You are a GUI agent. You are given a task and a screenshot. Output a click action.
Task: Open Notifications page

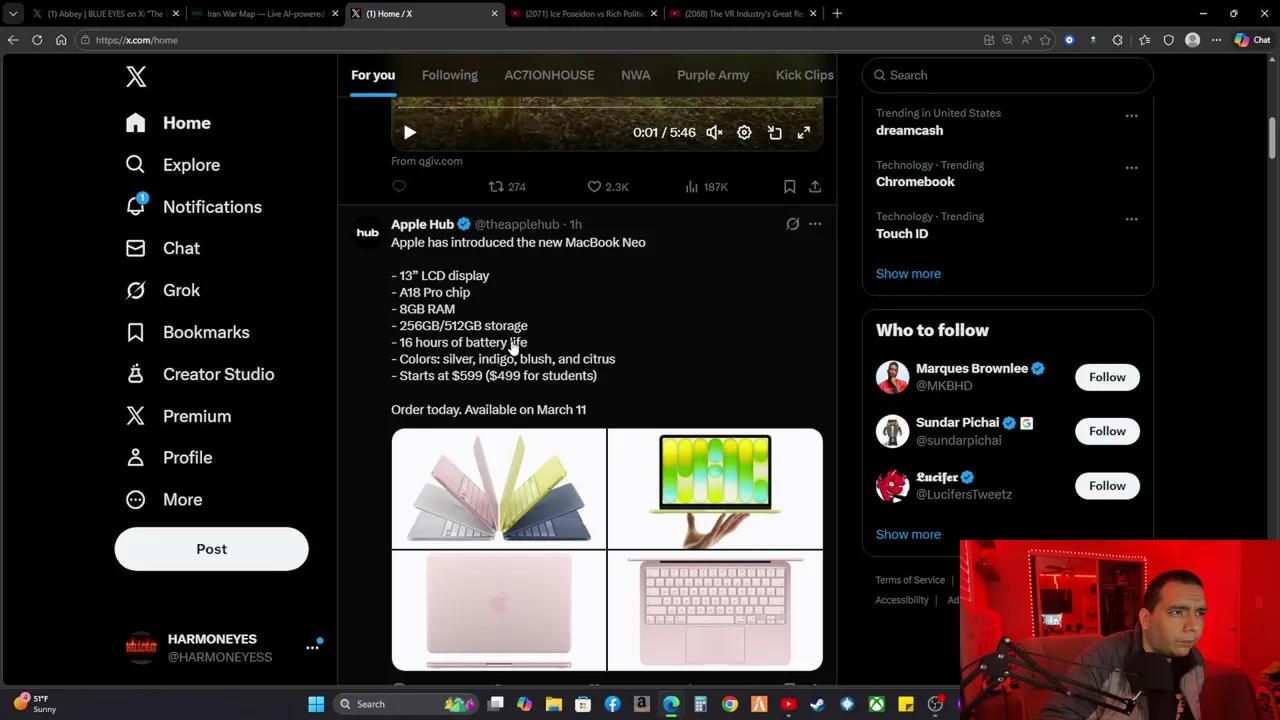(x=194, y=207)
